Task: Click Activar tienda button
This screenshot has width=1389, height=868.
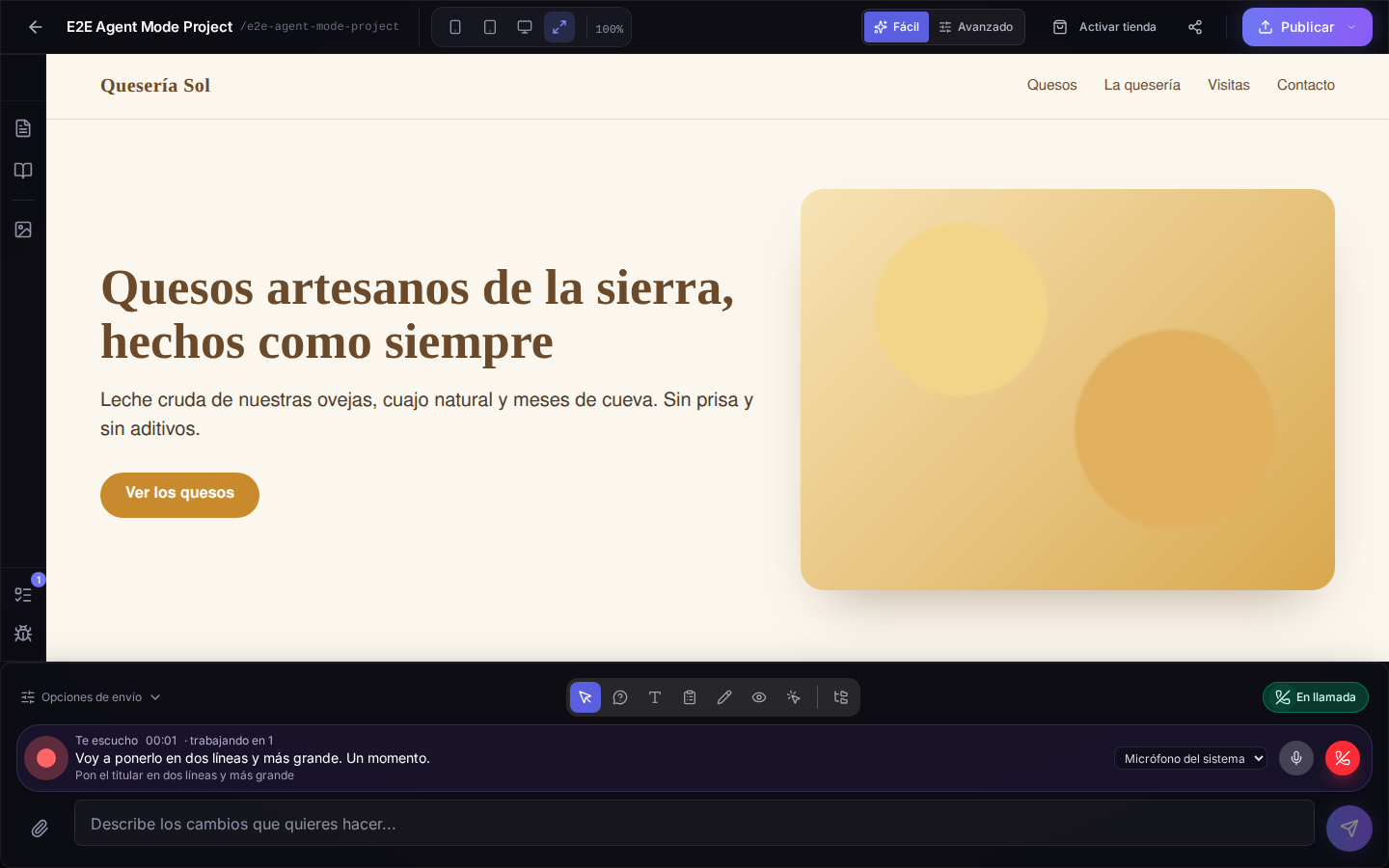Action: coord(1104,27)
